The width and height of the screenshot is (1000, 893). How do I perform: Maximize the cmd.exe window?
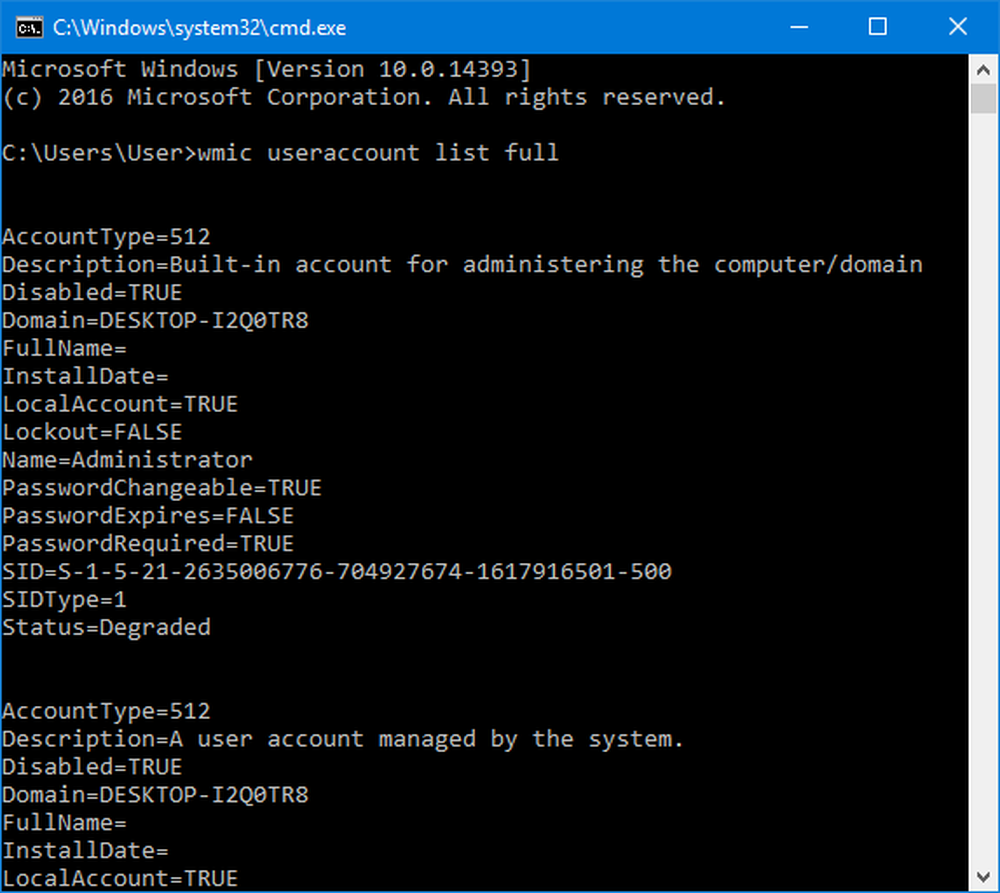tap(877, 27)
